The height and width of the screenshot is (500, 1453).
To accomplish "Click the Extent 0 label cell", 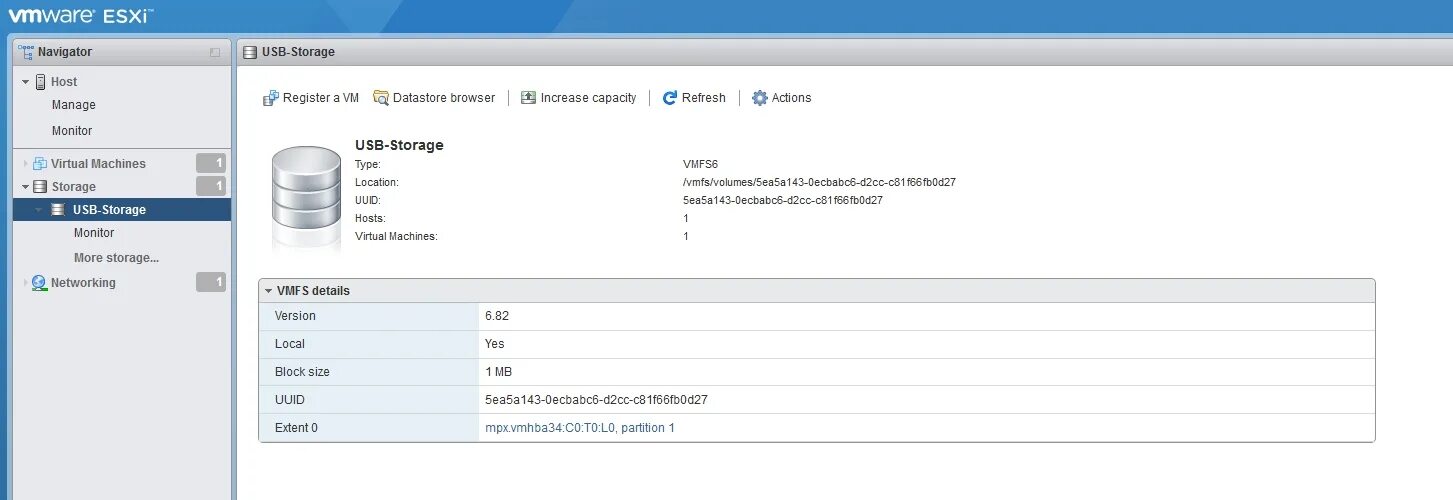I will 369,428.
